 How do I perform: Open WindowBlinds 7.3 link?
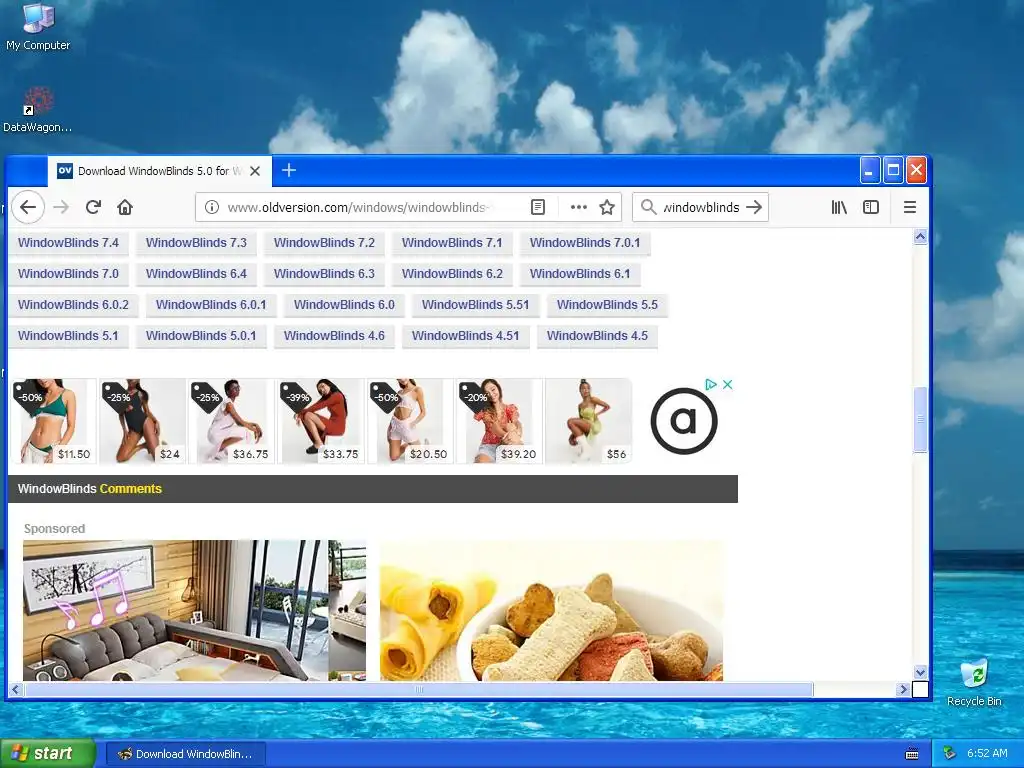point(197,243)
